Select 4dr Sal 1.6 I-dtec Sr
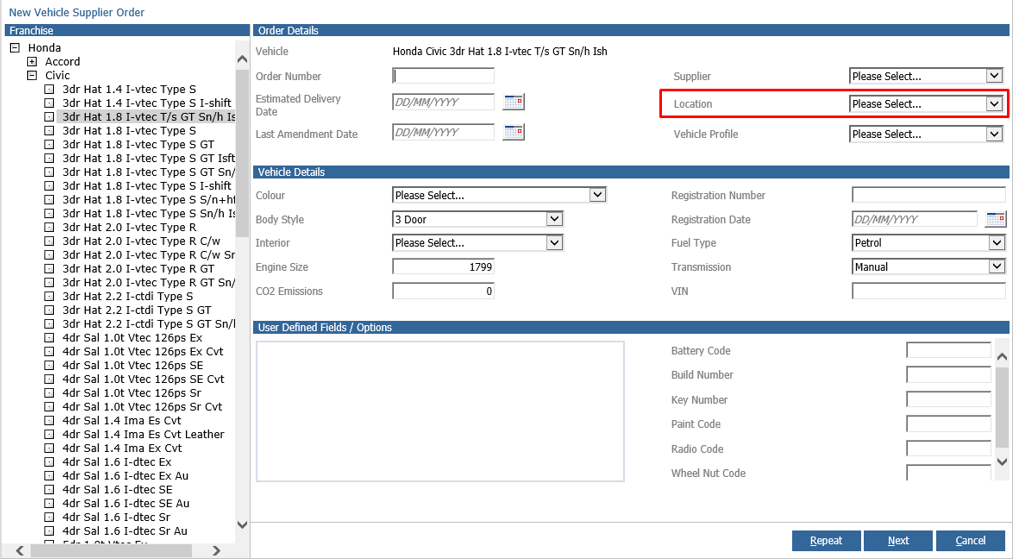The height and width of the screenshot is (560, 1015). (x=116, y=517)
